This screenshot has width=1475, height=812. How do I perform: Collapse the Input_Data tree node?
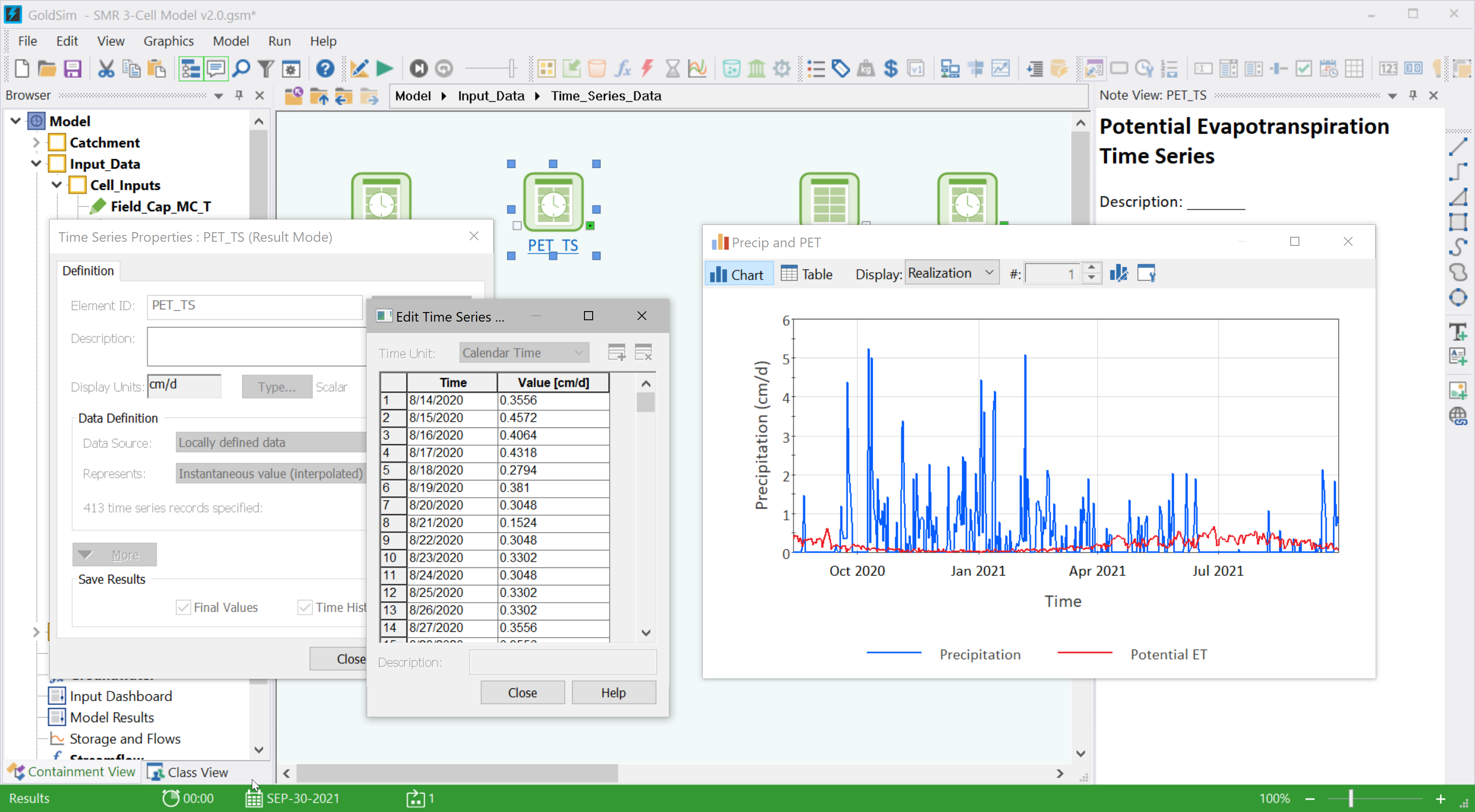[36, 163]
